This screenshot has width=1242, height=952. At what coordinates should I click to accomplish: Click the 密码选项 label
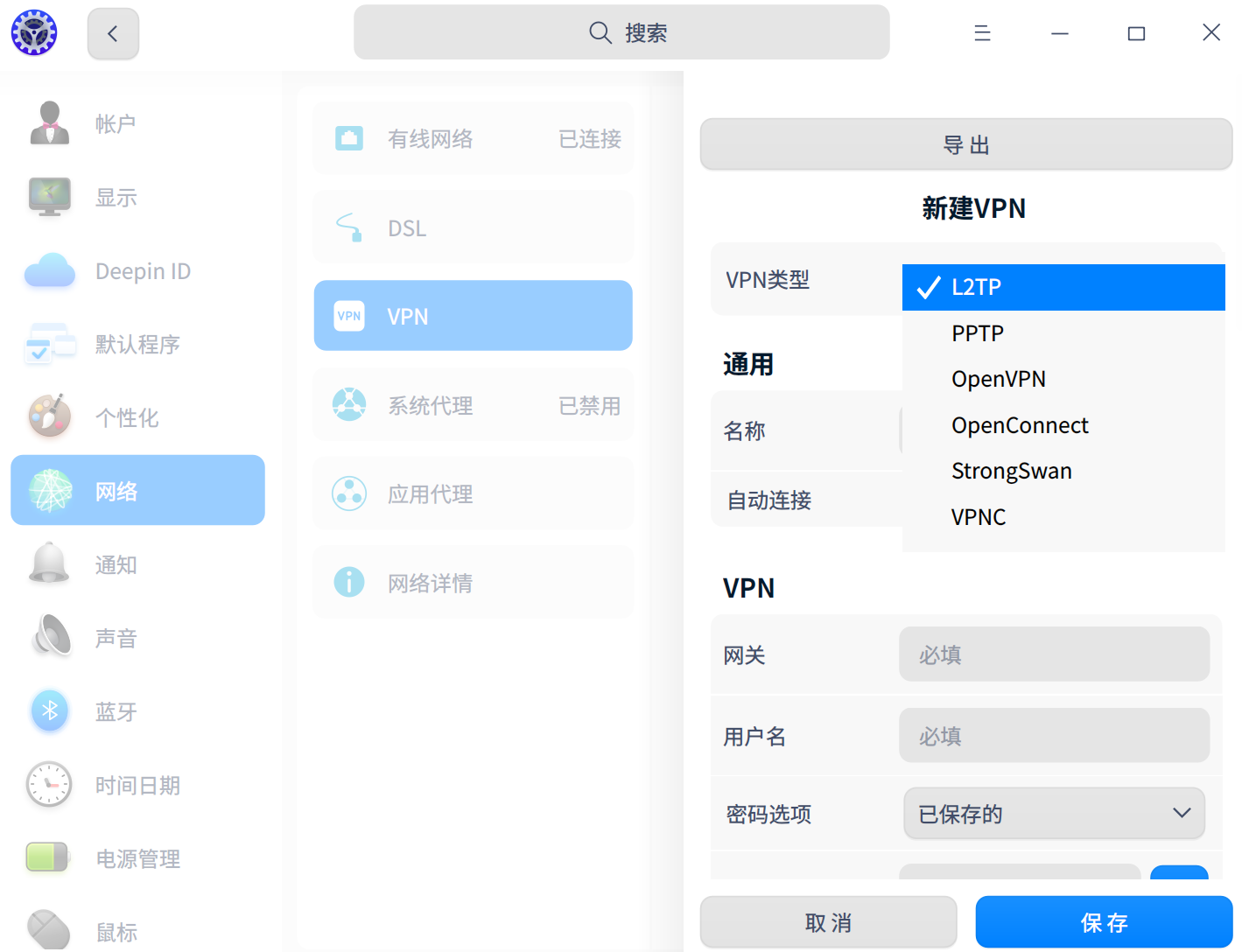click(x=769, y=815)
